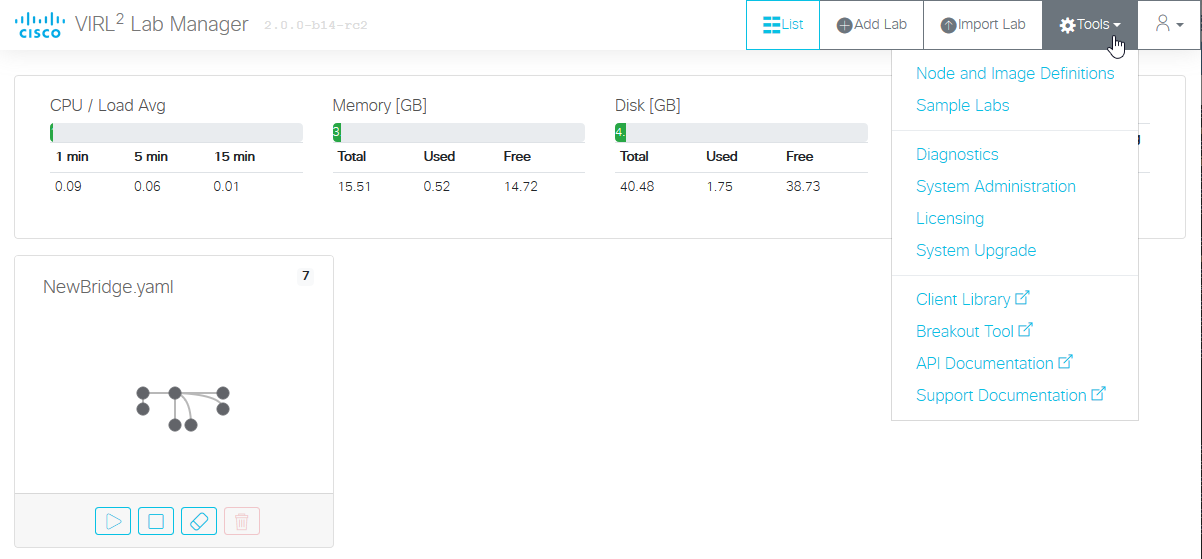Click the external-link icon beside Support Documentation
This screenshot has height=559, width=1202.
(x=1098, y=394)
